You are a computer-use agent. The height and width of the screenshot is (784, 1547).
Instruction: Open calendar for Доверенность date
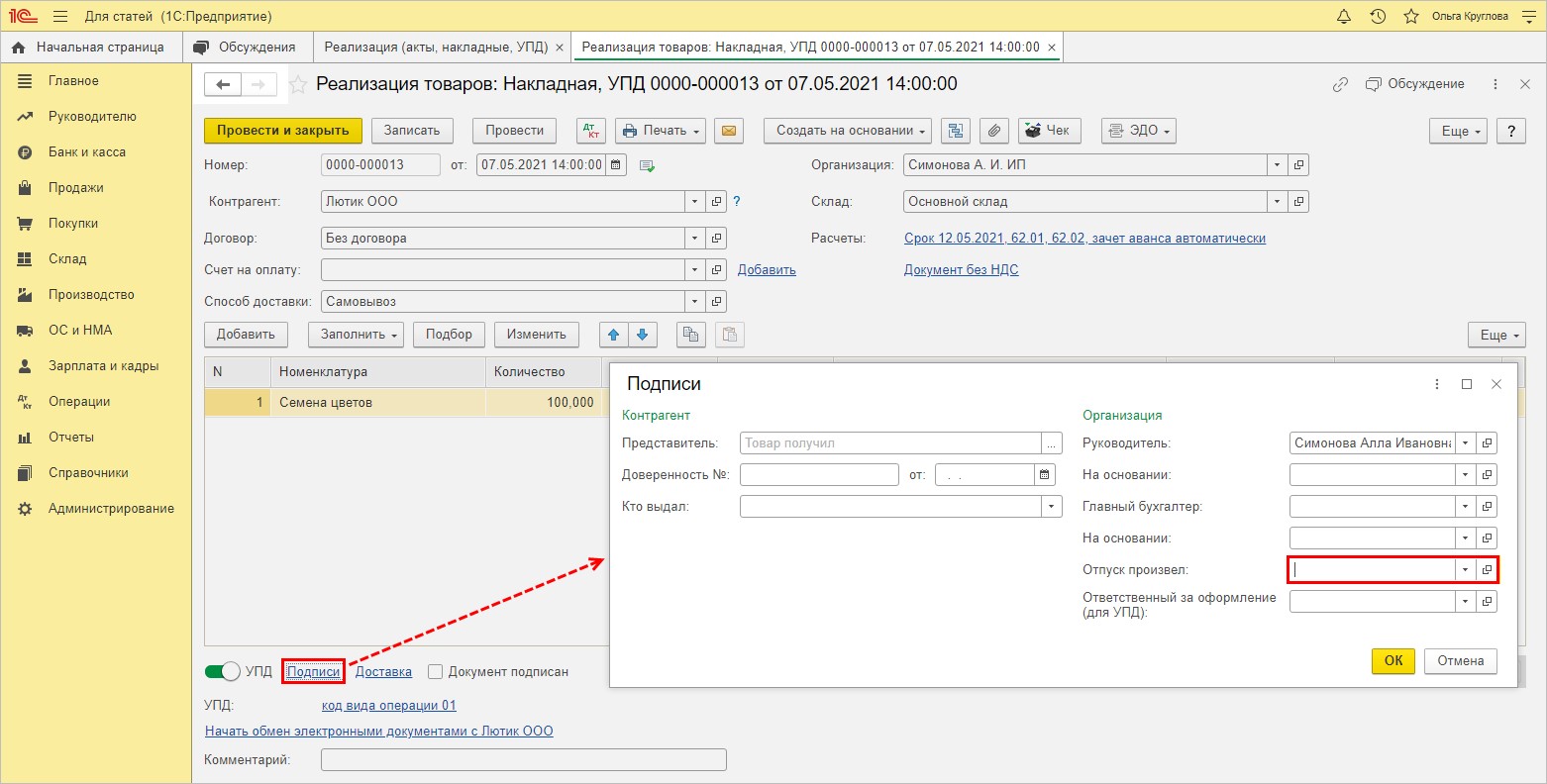coord(1046,475)
